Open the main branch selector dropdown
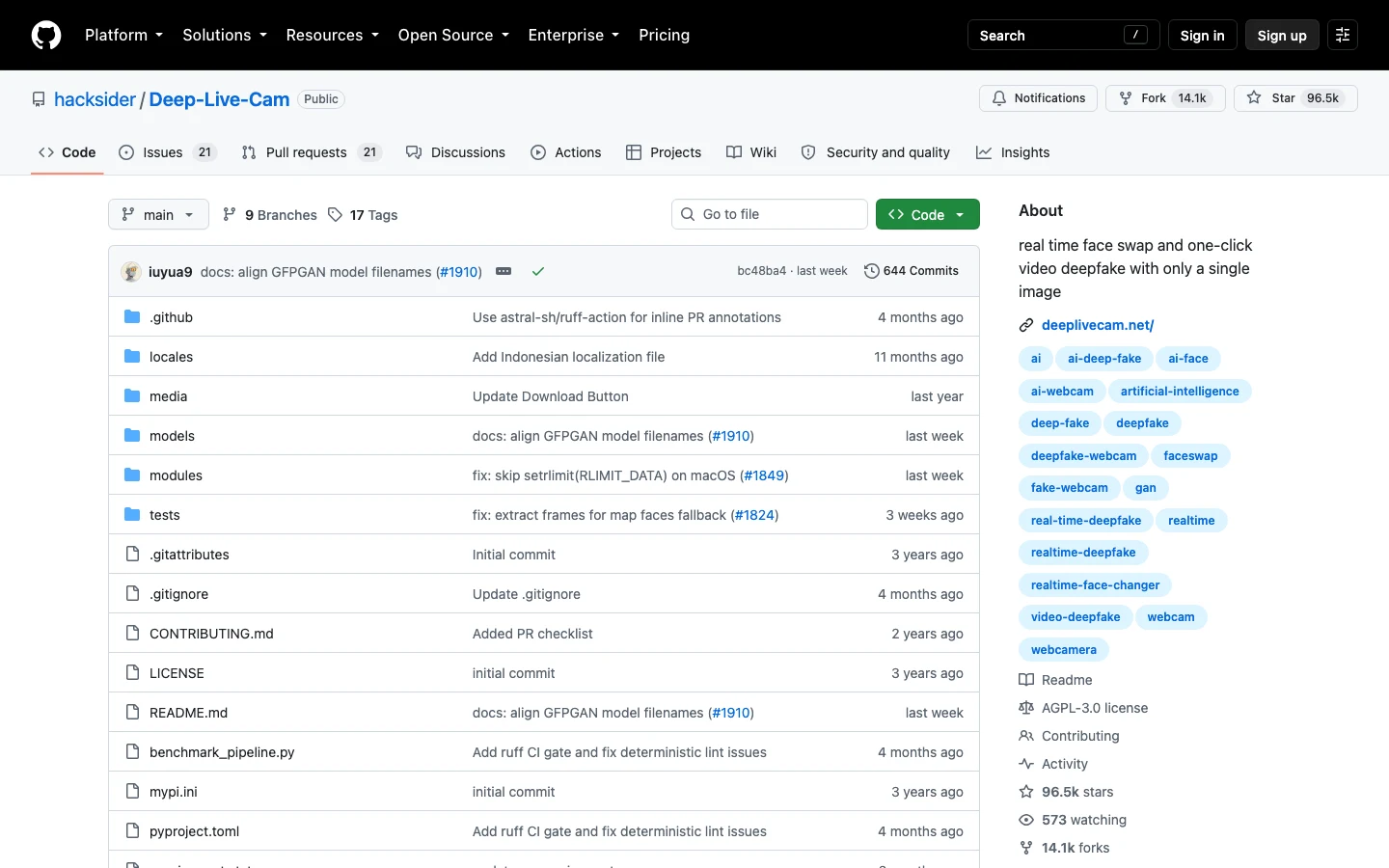Screen dimensions: 1389x868 coord(158,214)
